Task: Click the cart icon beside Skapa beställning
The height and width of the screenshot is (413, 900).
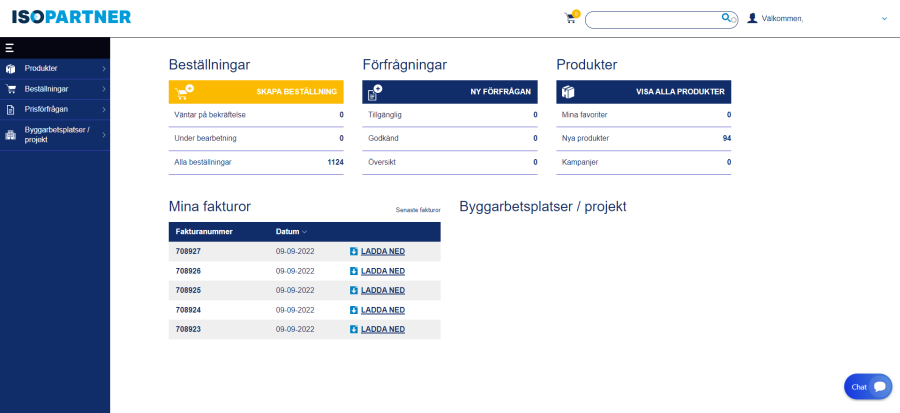Action: 184,92
